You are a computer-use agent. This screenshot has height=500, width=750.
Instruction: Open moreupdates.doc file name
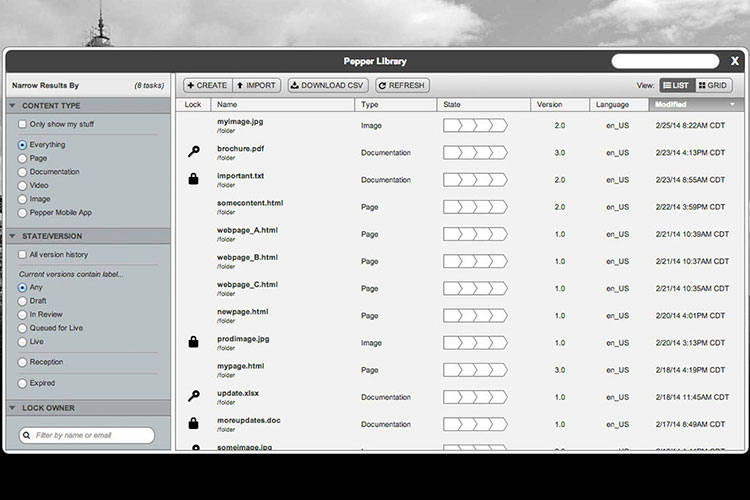click(249, 421)
